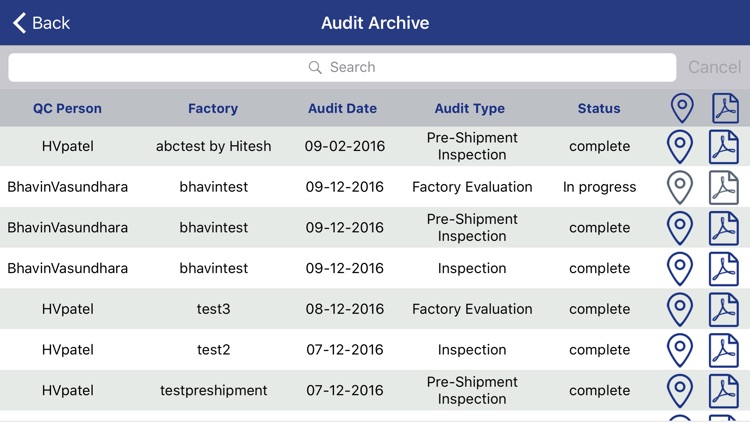Sort by Audit Date column header
The image size is (750, 422).
click(342, 108)
